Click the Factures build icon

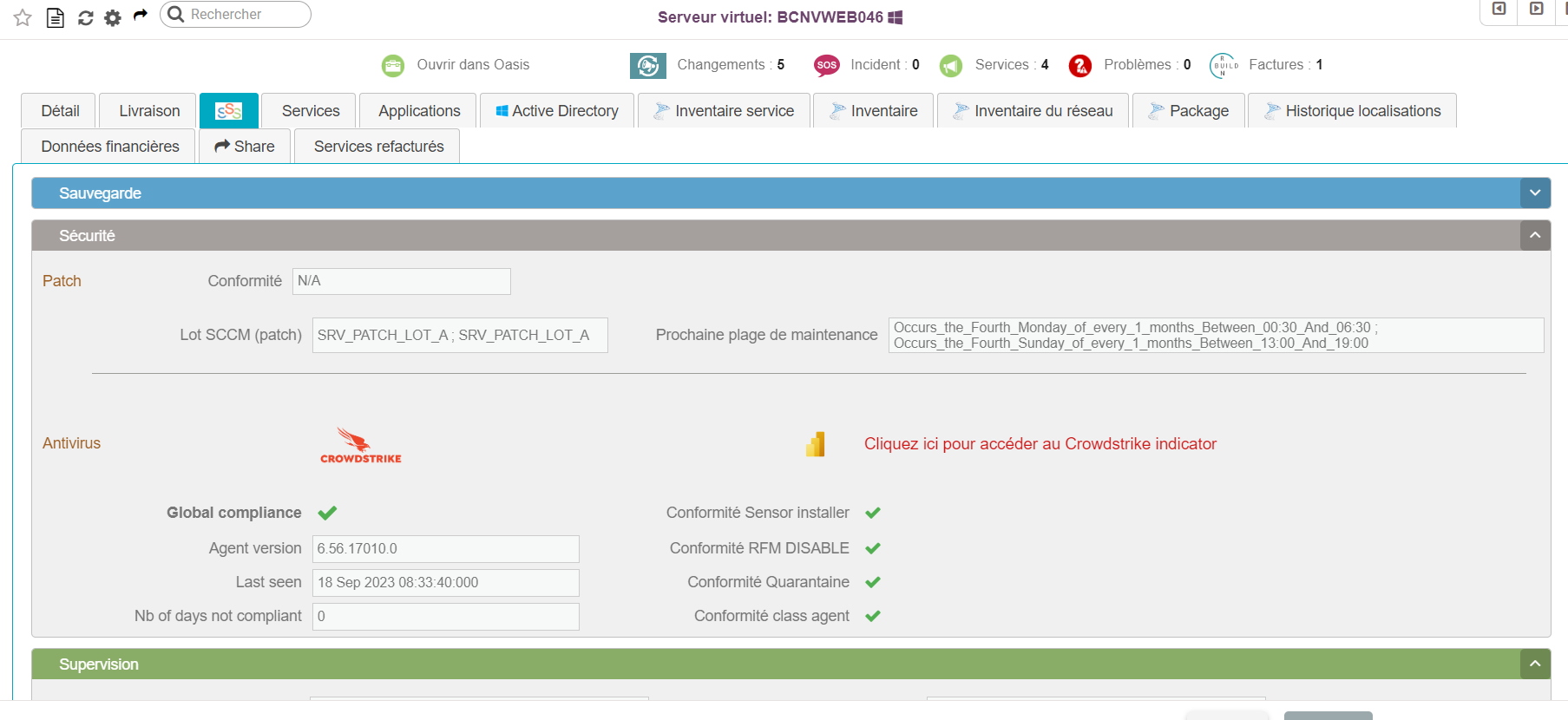(x=1224, y=65)
